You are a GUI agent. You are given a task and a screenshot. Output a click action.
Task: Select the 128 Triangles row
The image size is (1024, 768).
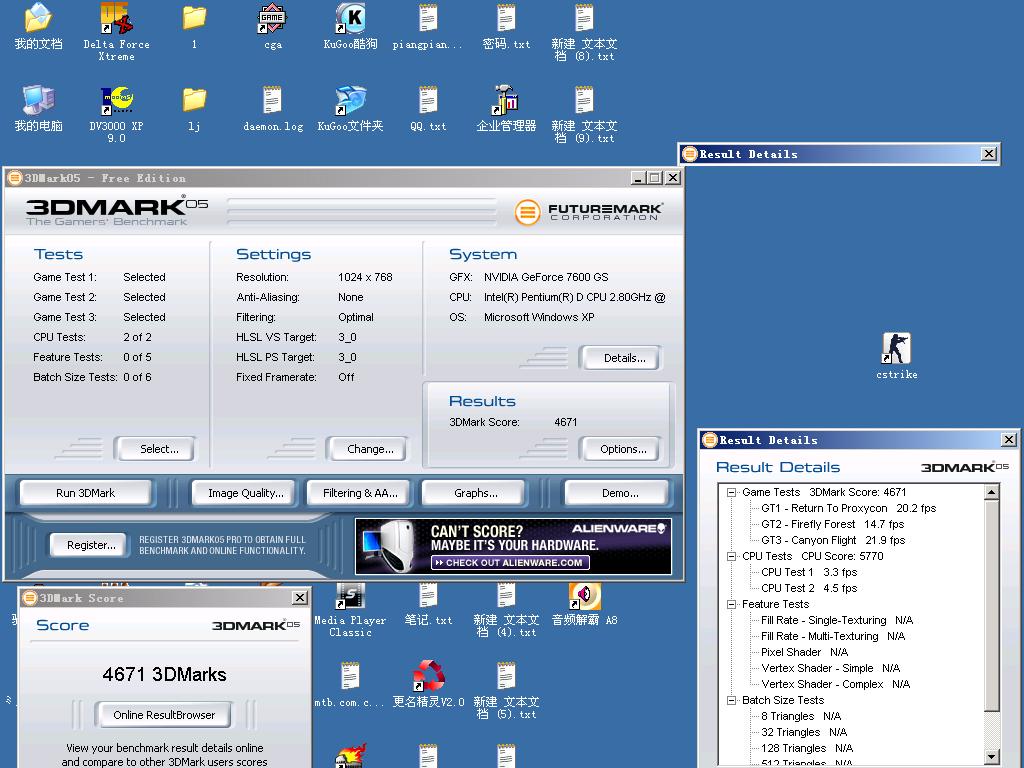807,748
